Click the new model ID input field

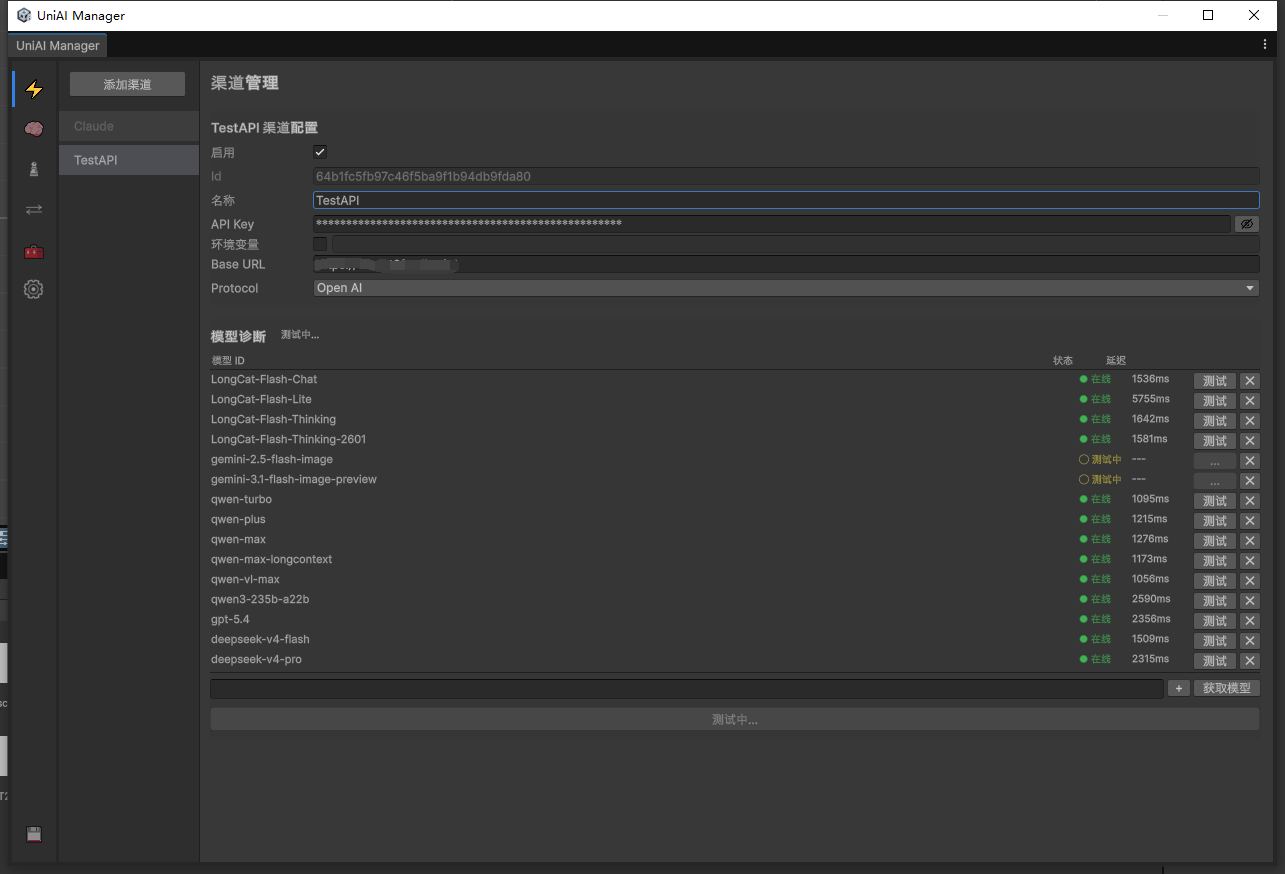[687, 688]
